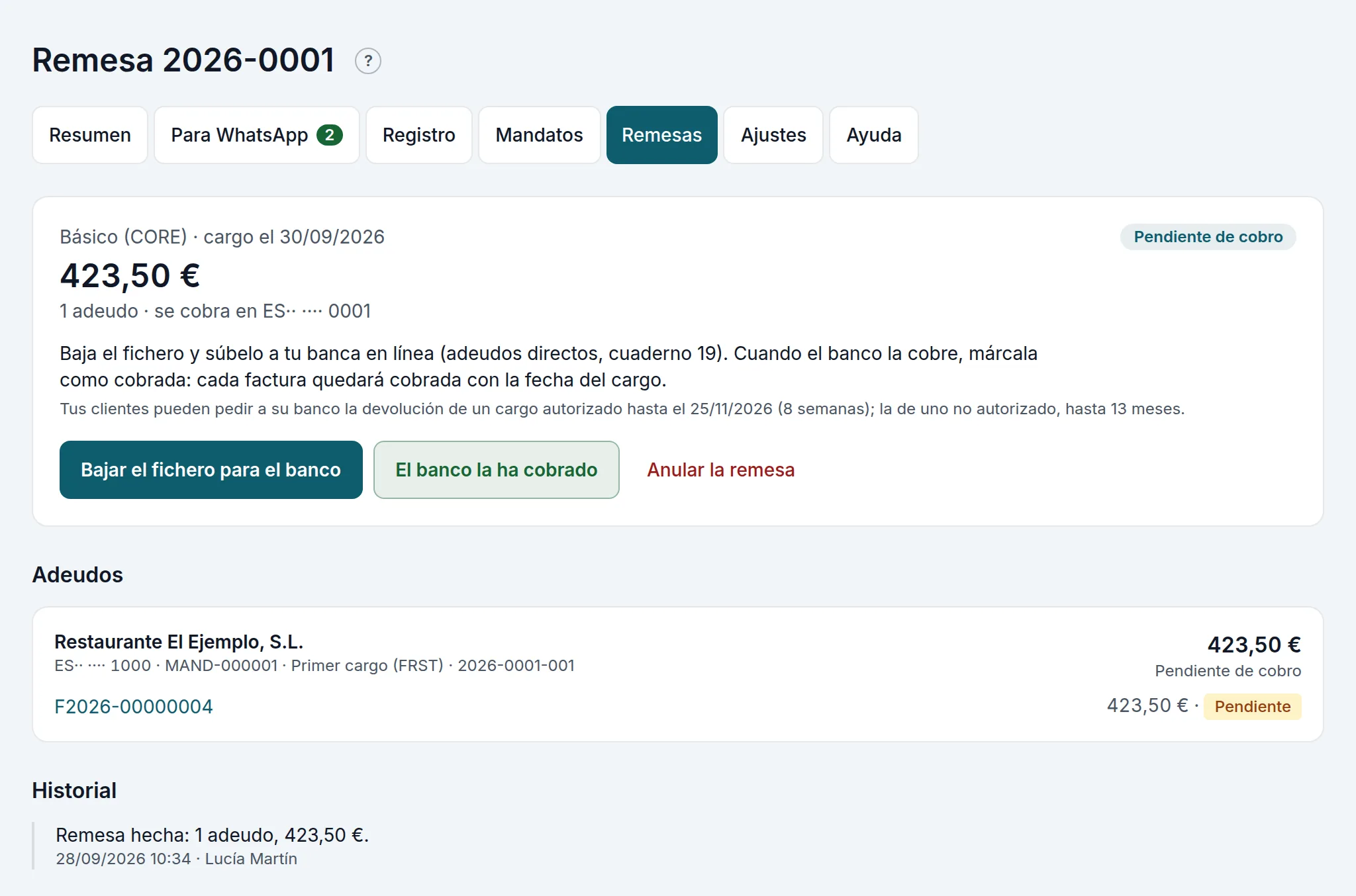This screenshot has width=1356, height=896.
Task: Click the 'Baja el fichero y súbelo' instructions
Action: pyautogui.click(x=549, y=367)
